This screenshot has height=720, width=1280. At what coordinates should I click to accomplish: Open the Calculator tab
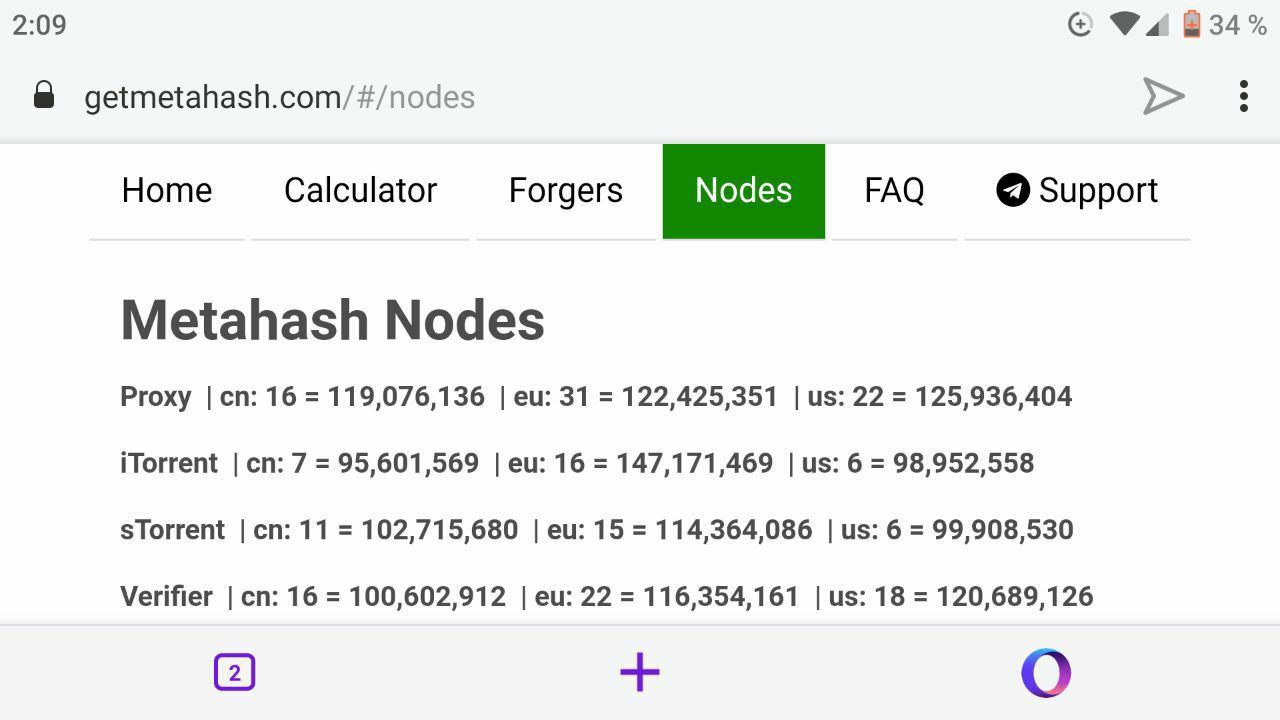360,190
